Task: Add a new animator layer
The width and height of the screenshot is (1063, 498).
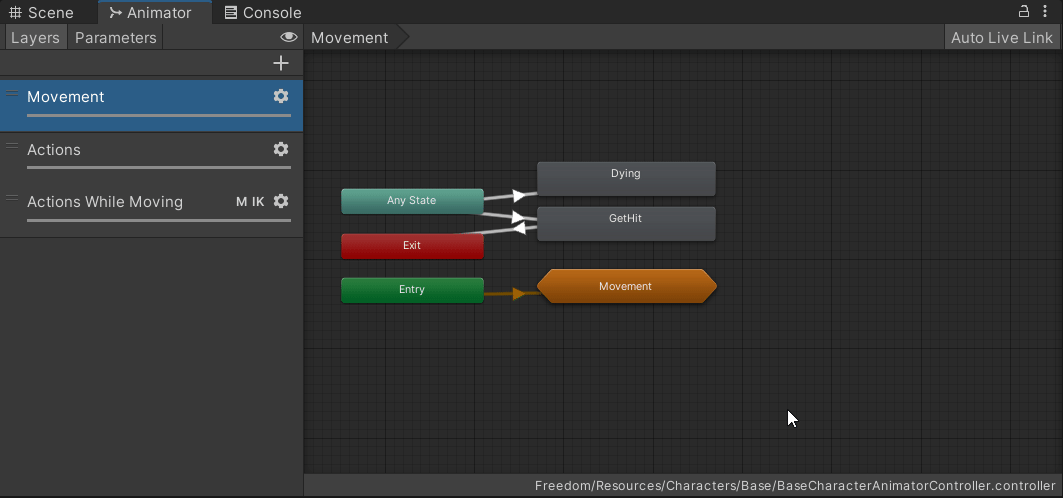Action: (281, 63)
